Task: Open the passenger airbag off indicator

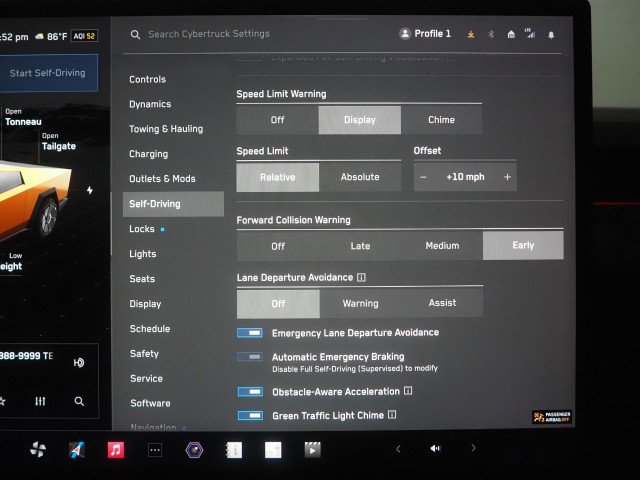Action: coord(551,417)
